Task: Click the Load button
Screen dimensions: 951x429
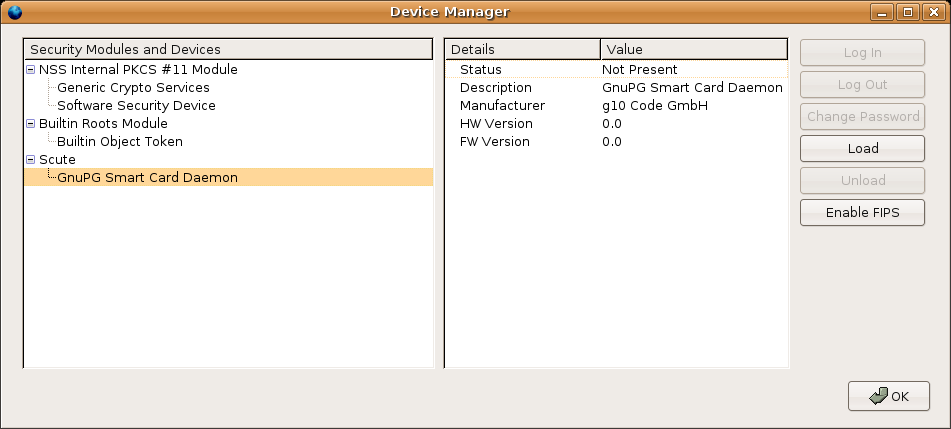Action: [x=862, y=149]
